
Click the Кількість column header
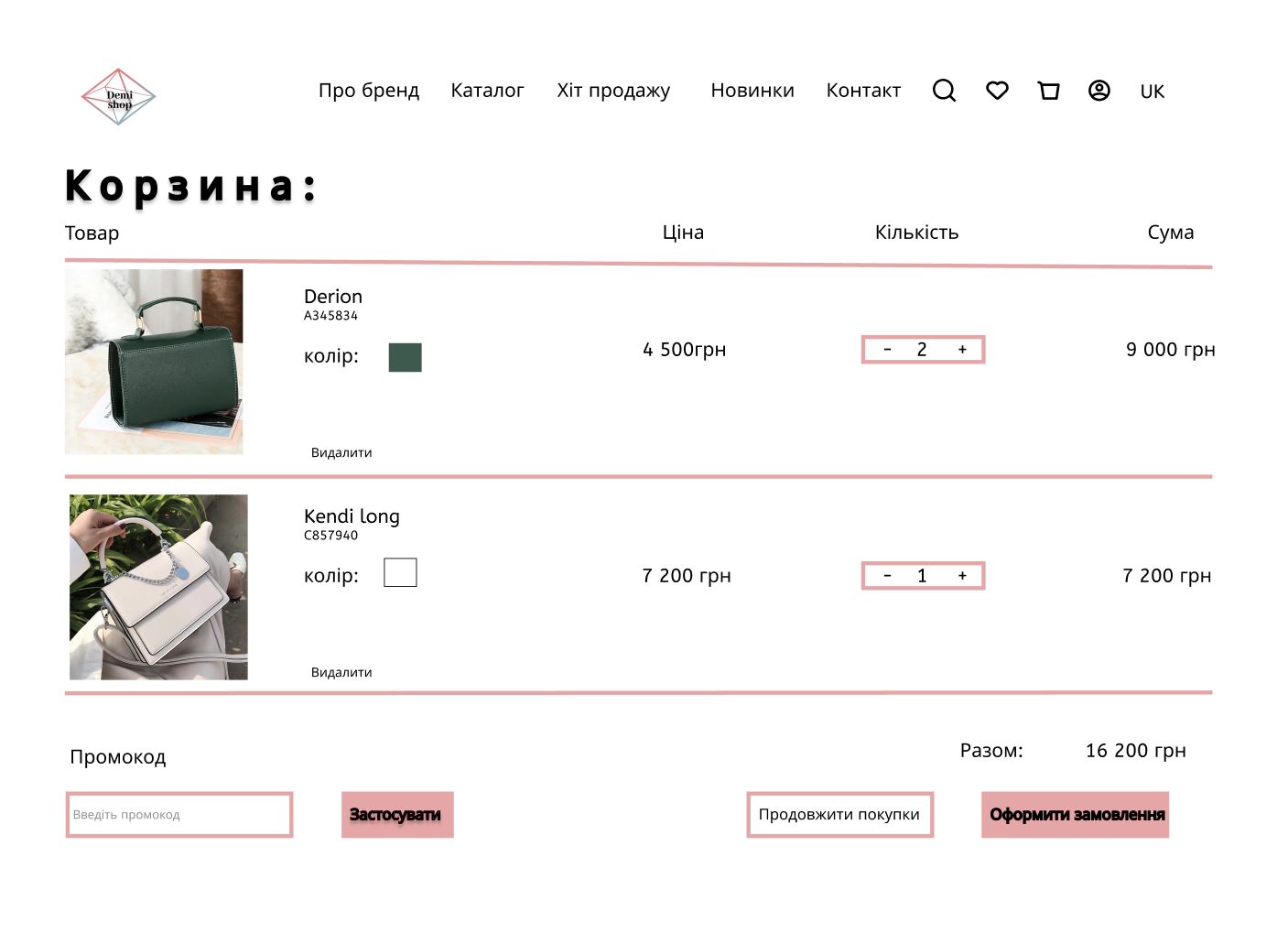[x=916, y=233]
